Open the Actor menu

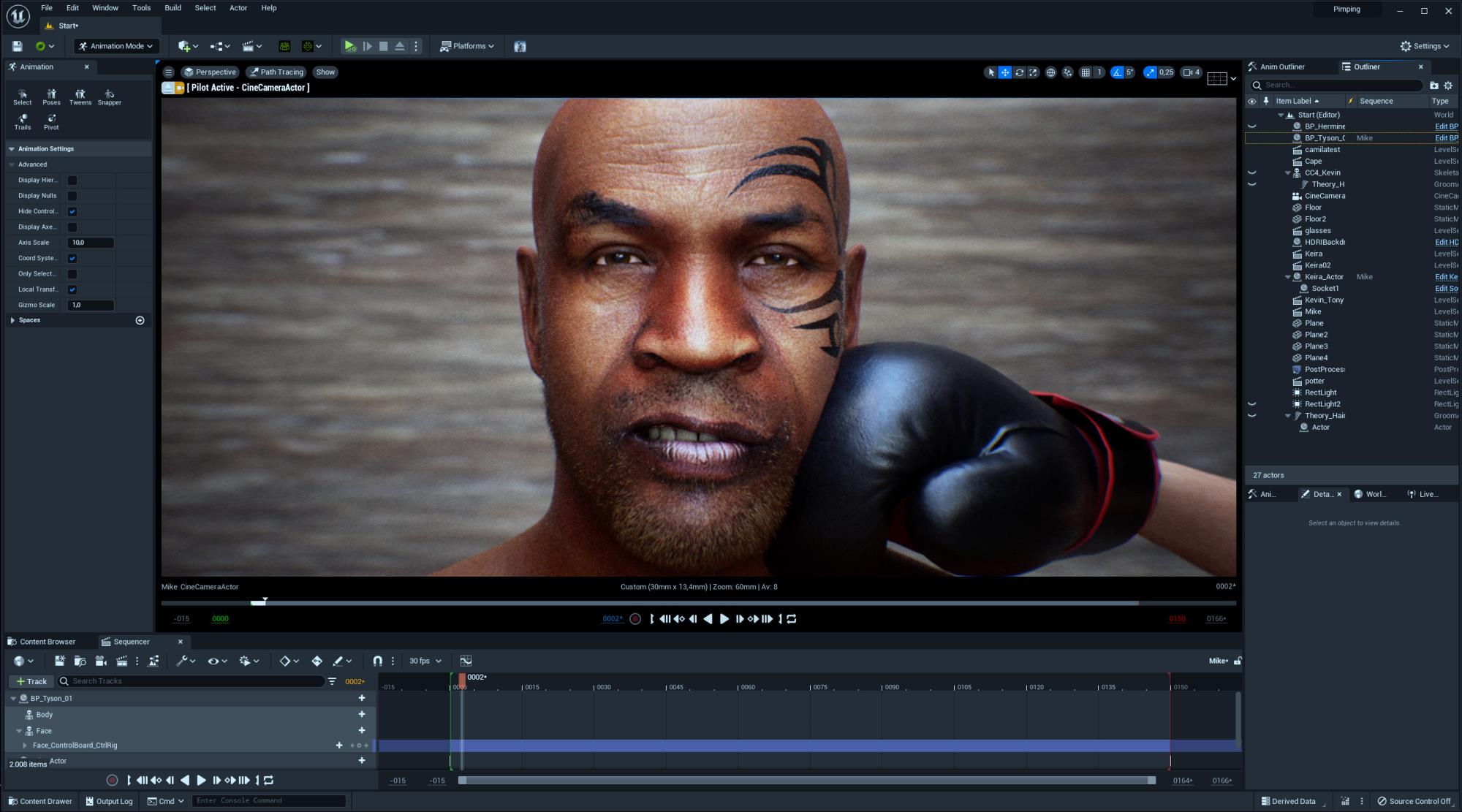point(238,8)
